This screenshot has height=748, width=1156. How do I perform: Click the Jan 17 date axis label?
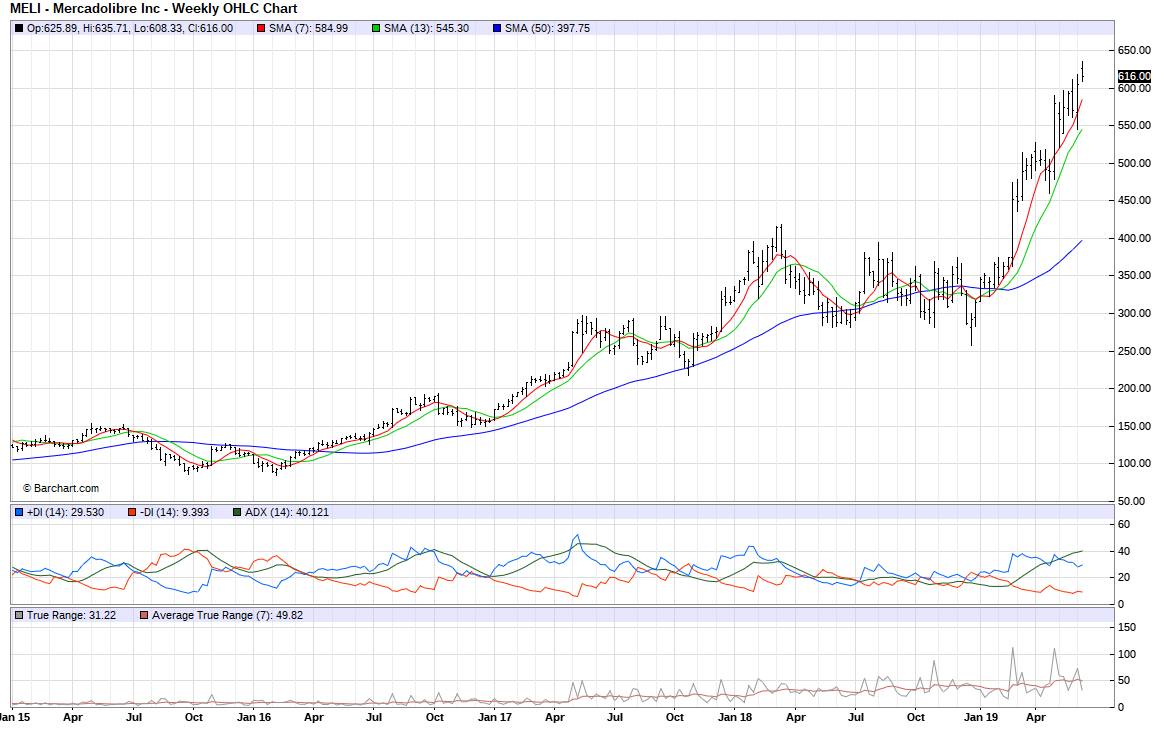click(495, 717)
